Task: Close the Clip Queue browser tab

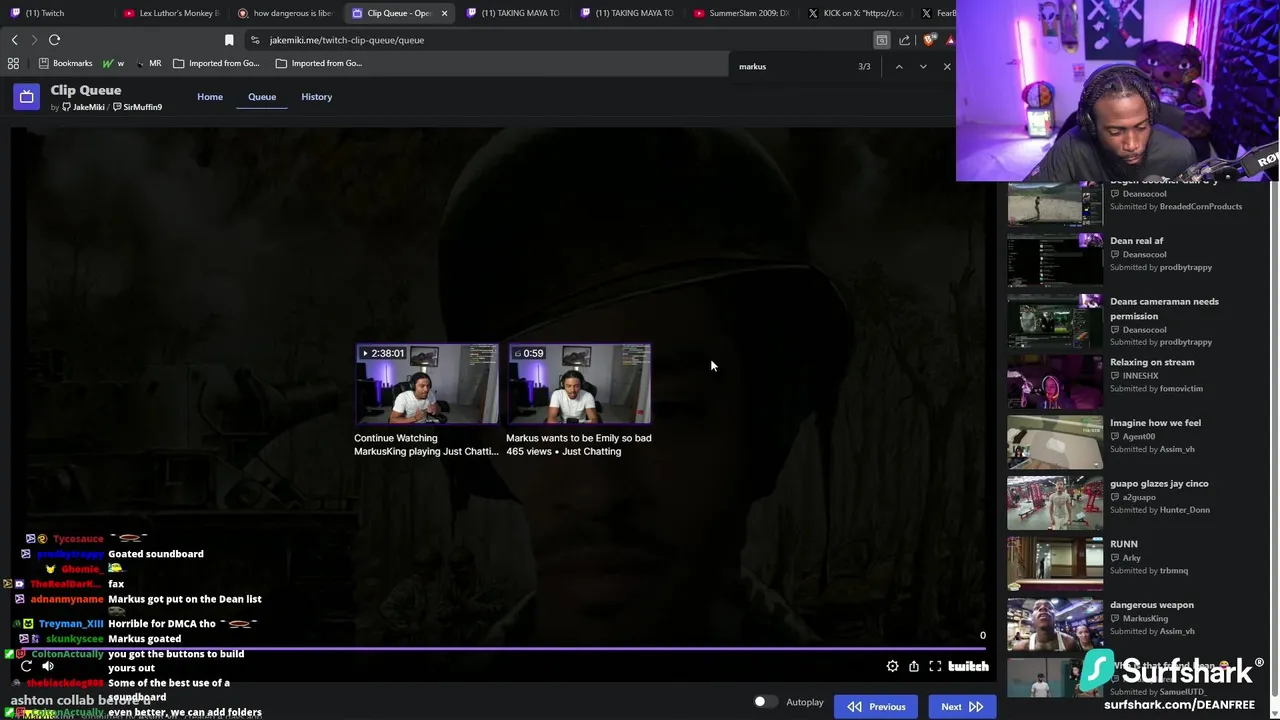Action: (x=444, y=13)
